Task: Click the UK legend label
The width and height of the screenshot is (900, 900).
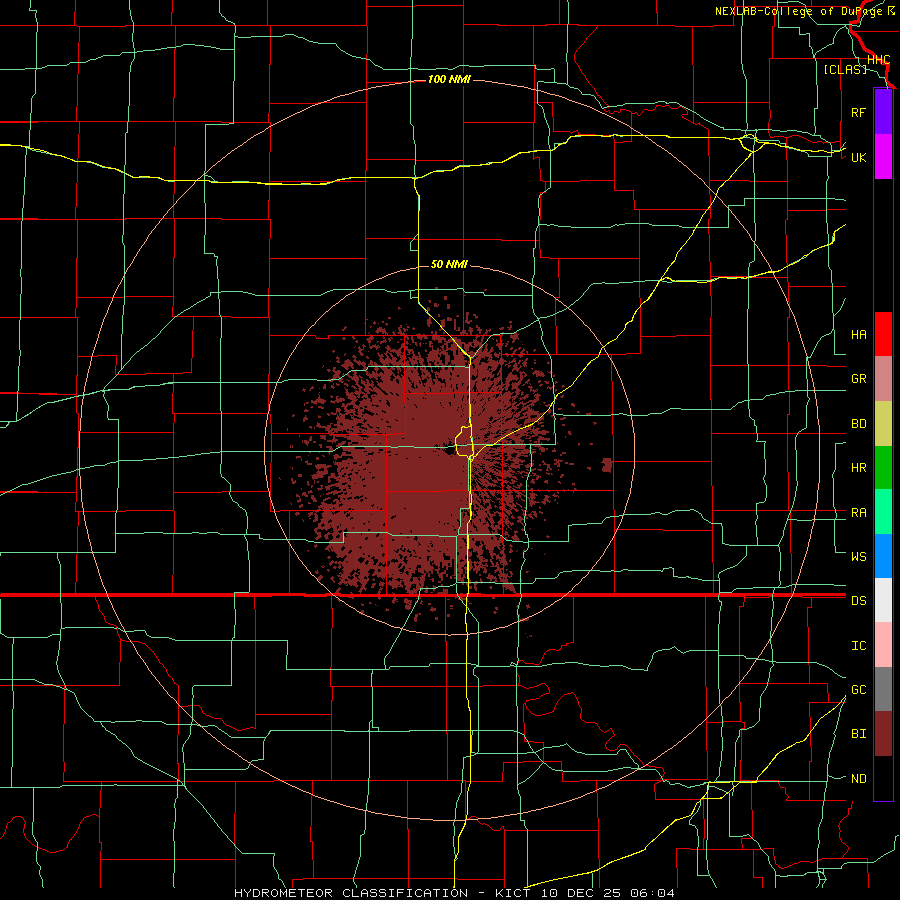Action: [858, 157]
